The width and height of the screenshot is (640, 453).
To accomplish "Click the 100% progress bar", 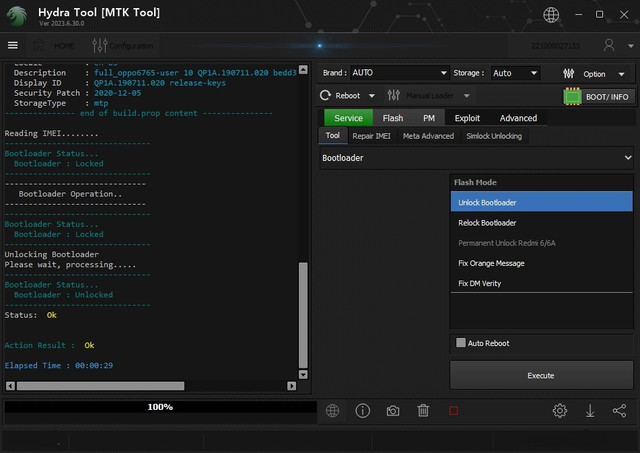I will click(160, 407).
